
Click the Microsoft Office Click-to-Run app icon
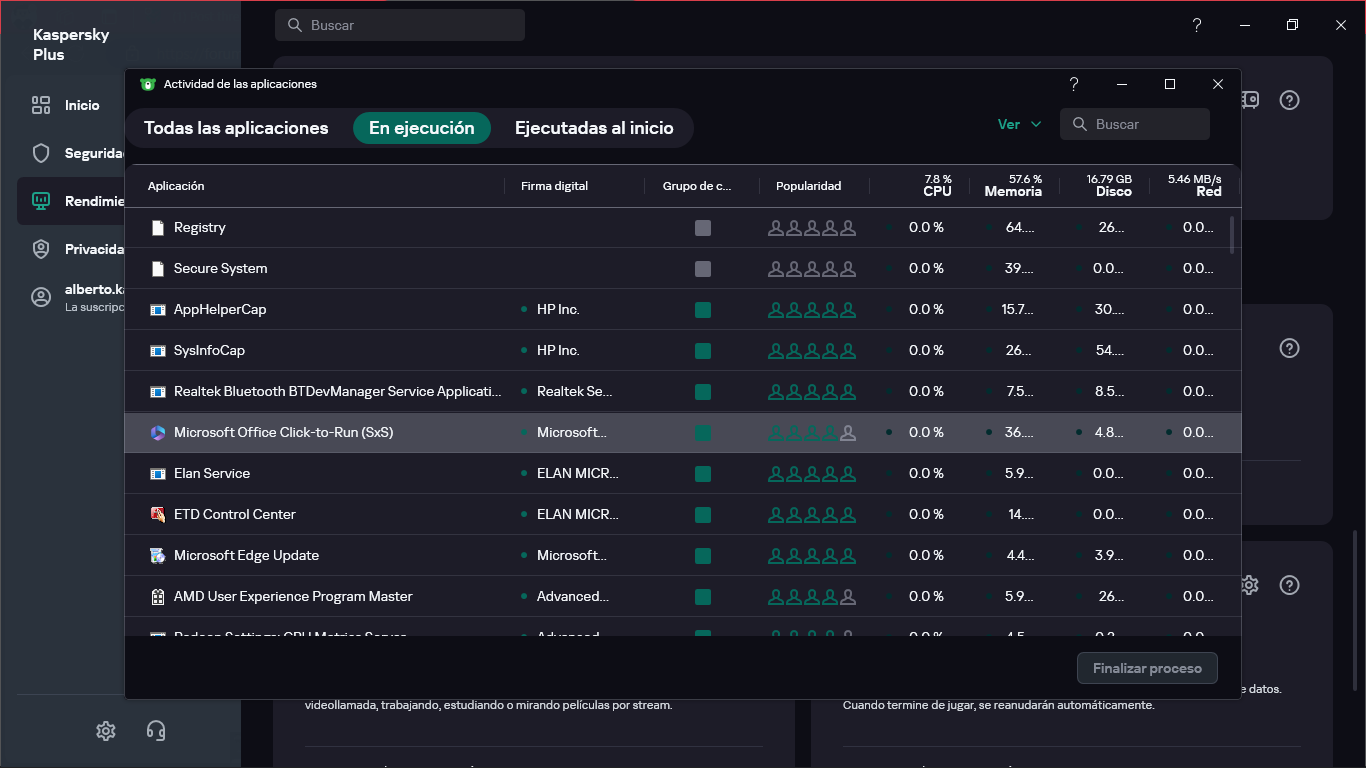point(157,432)
